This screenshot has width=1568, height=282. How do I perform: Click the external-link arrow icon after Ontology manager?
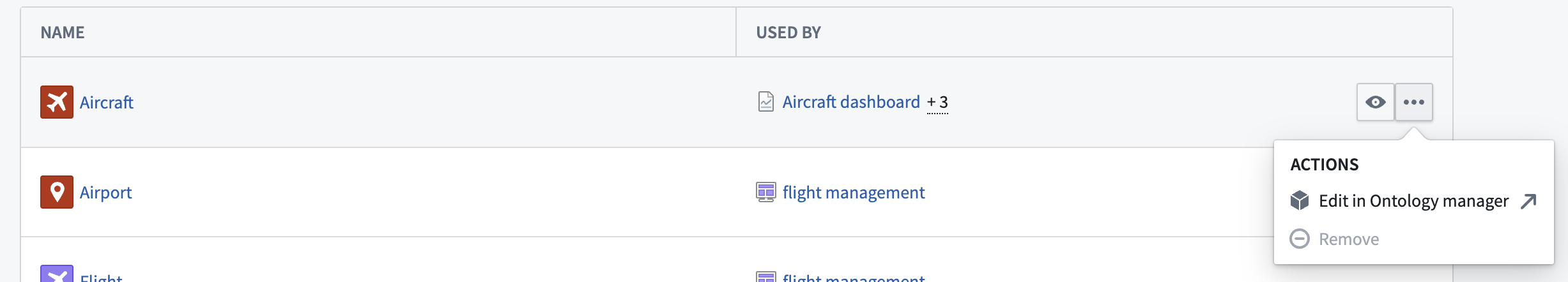[1528, 202]
